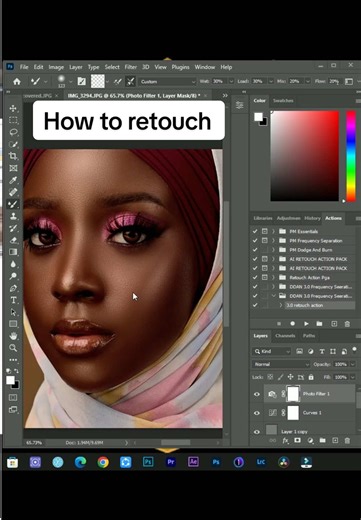The height and width of the screenshot is (520, 361).
Task: Open the Edit Toolbar three-dots icon
Action: tap(13, 360)
